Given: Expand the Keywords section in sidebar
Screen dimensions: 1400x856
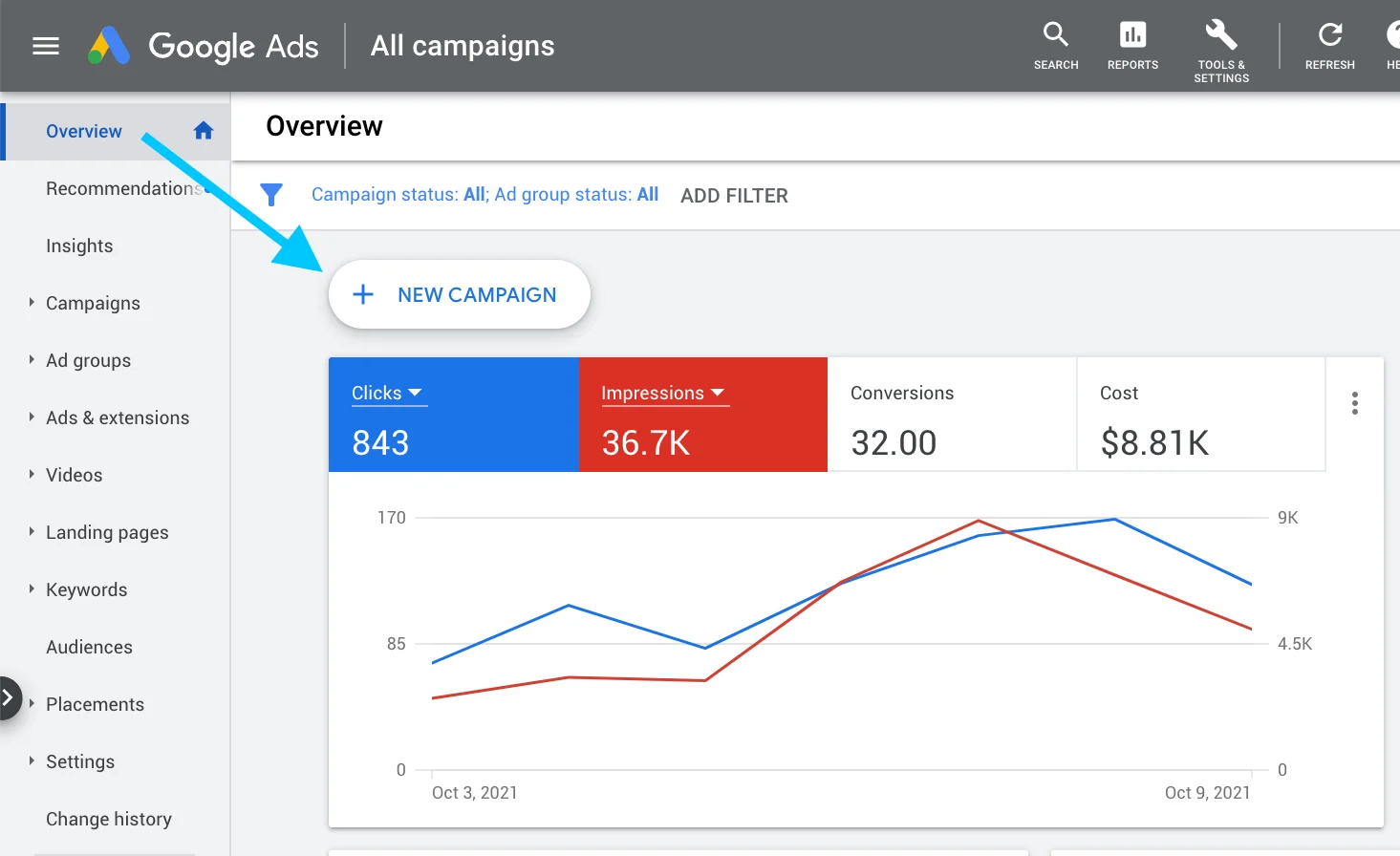Looking at the screenshot, I should 32,589.
